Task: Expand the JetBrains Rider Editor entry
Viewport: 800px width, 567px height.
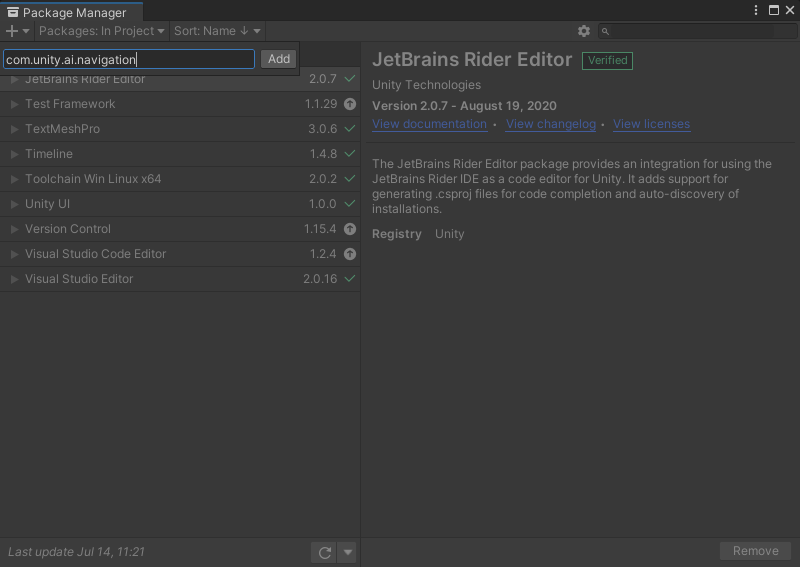Action: [x=14, y=80]
